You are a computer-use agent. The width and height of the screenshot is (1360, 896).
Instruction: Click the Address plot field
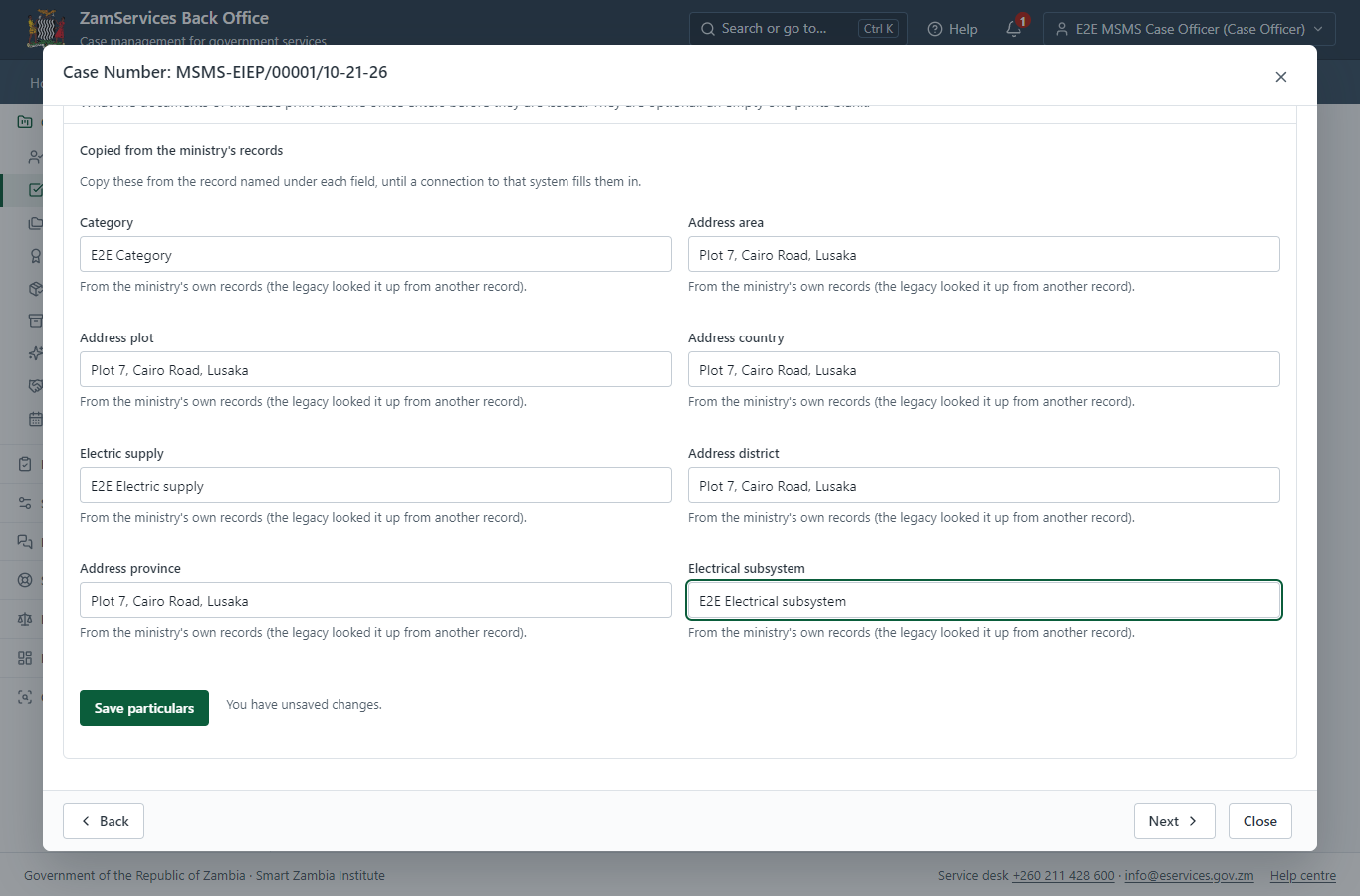click(375, 369)
